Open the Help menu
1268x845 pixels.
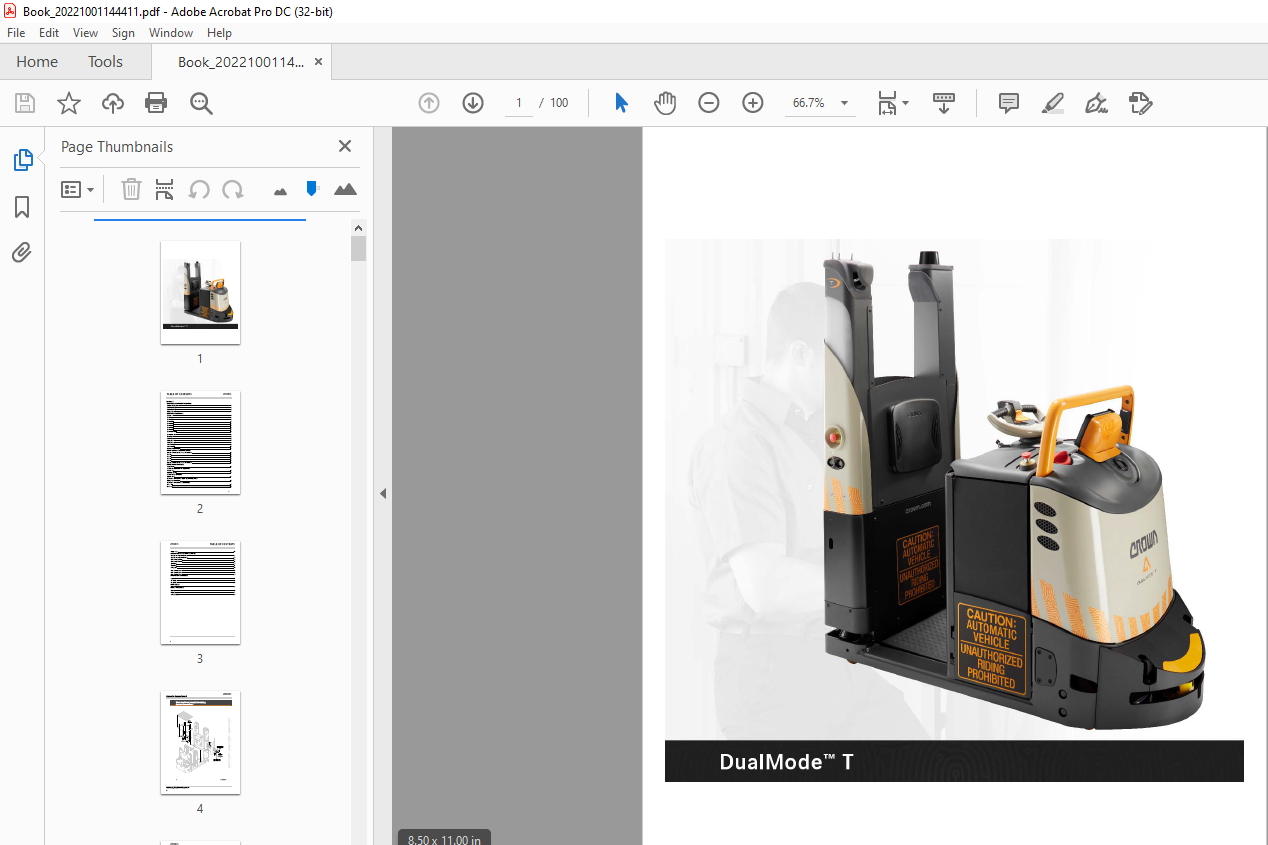219,33
